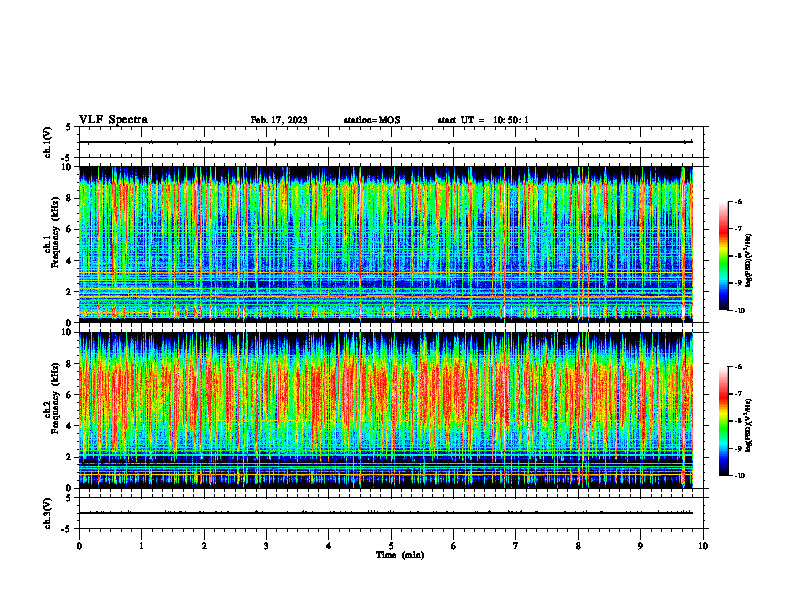This screenshot has height=612, width=792.
Task: Click inside the ch.2 spectrogram panel
Action: [386, 410]
